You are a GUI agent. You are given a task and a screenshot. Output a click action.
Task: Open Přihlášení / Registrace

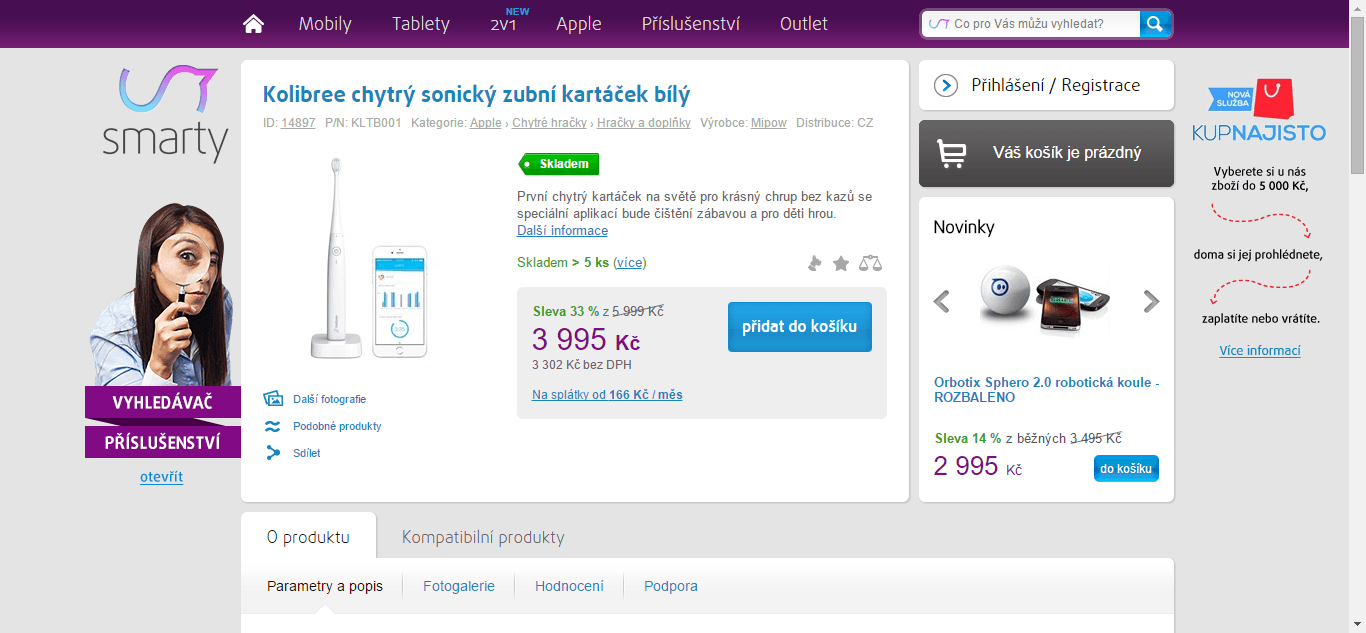point(1046,85)
